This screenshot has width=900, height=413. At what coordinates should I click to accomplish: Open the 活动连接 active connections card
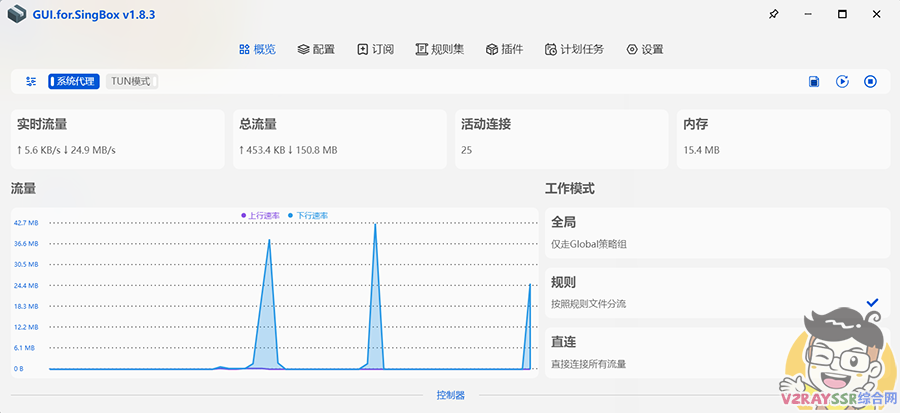click(x=562, y=139)
